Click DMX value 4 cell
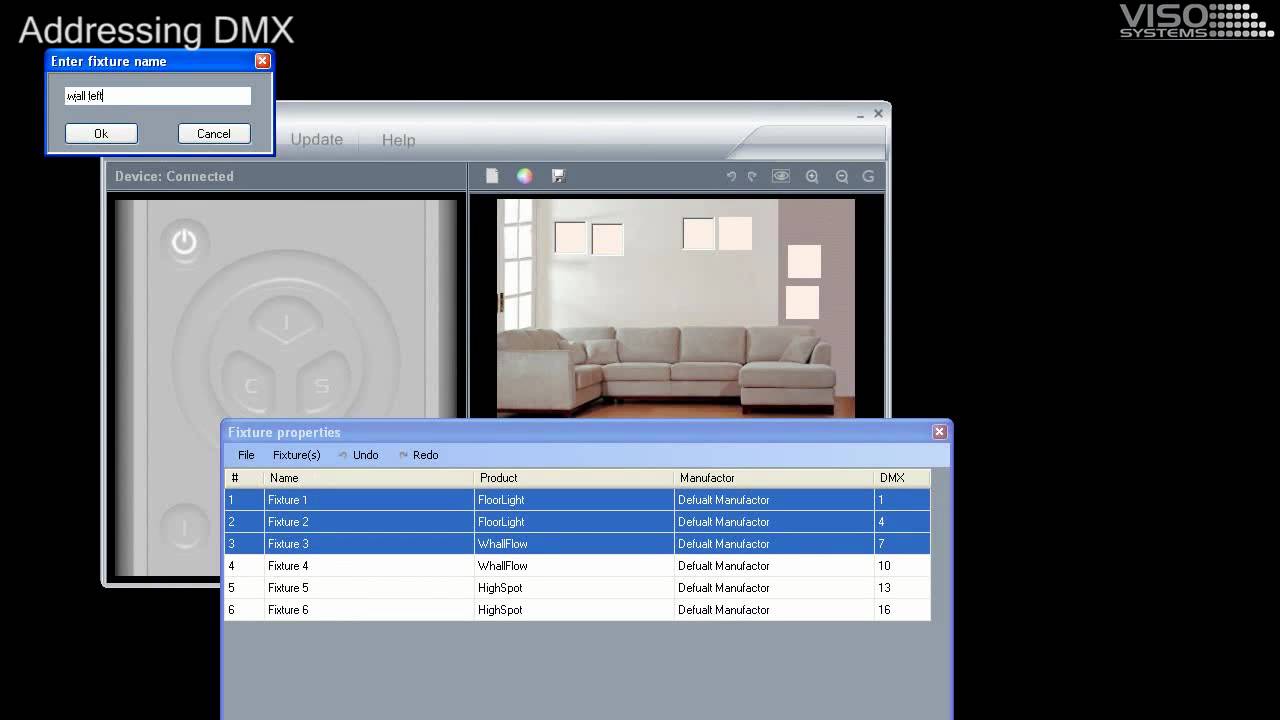Screen dimensions: 1280x720 902,522
